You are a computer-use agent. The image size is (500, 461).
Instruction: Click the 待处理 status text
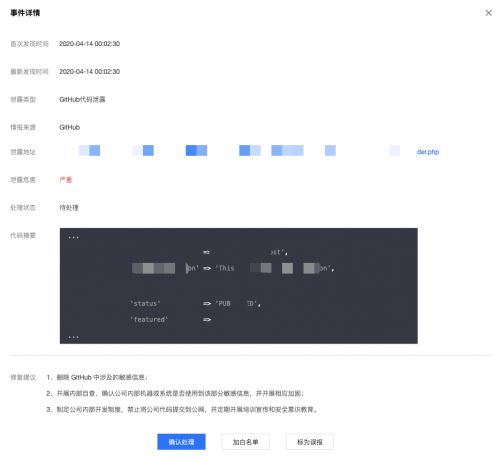69,208
